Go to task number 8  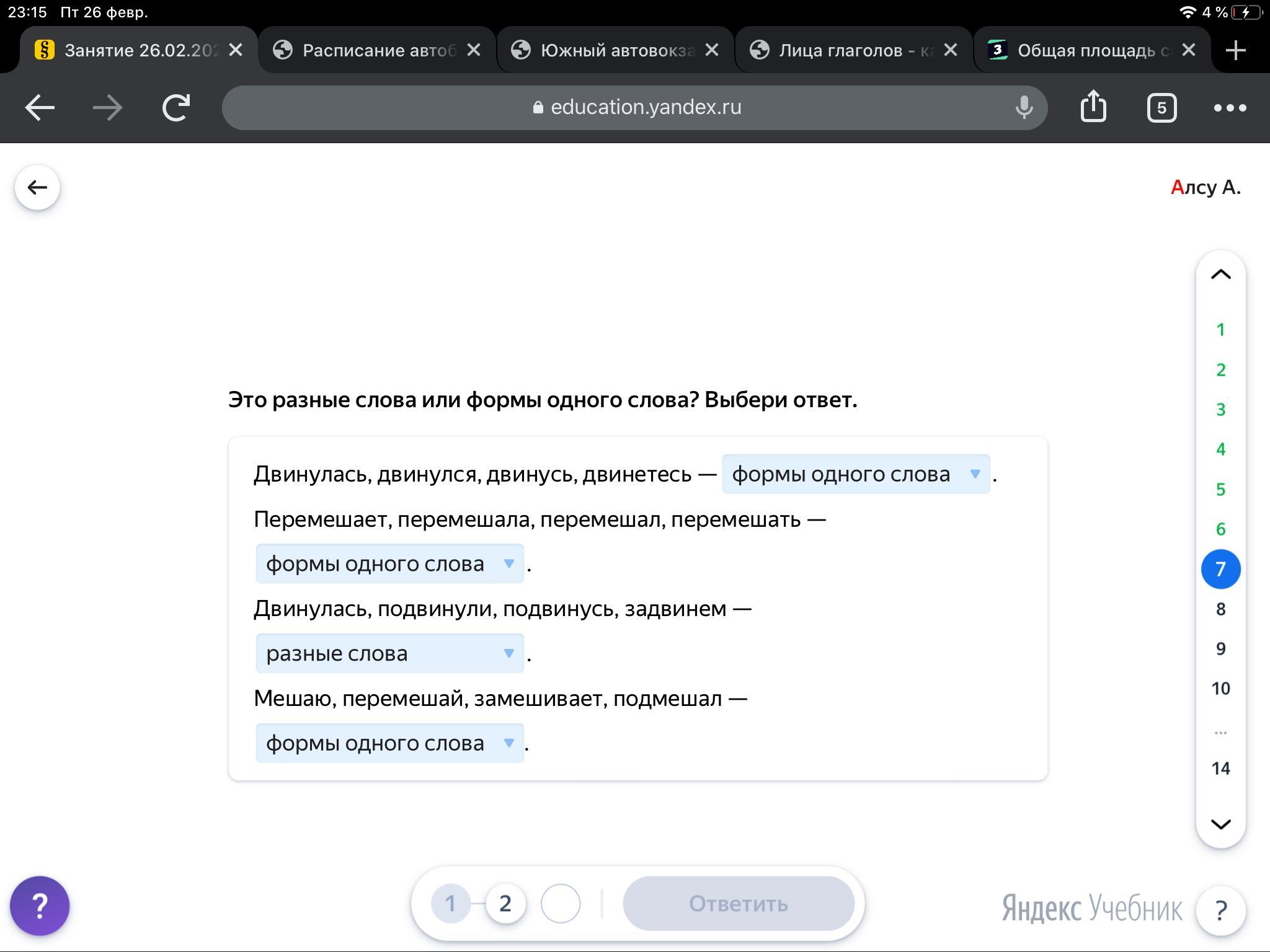1220,609
